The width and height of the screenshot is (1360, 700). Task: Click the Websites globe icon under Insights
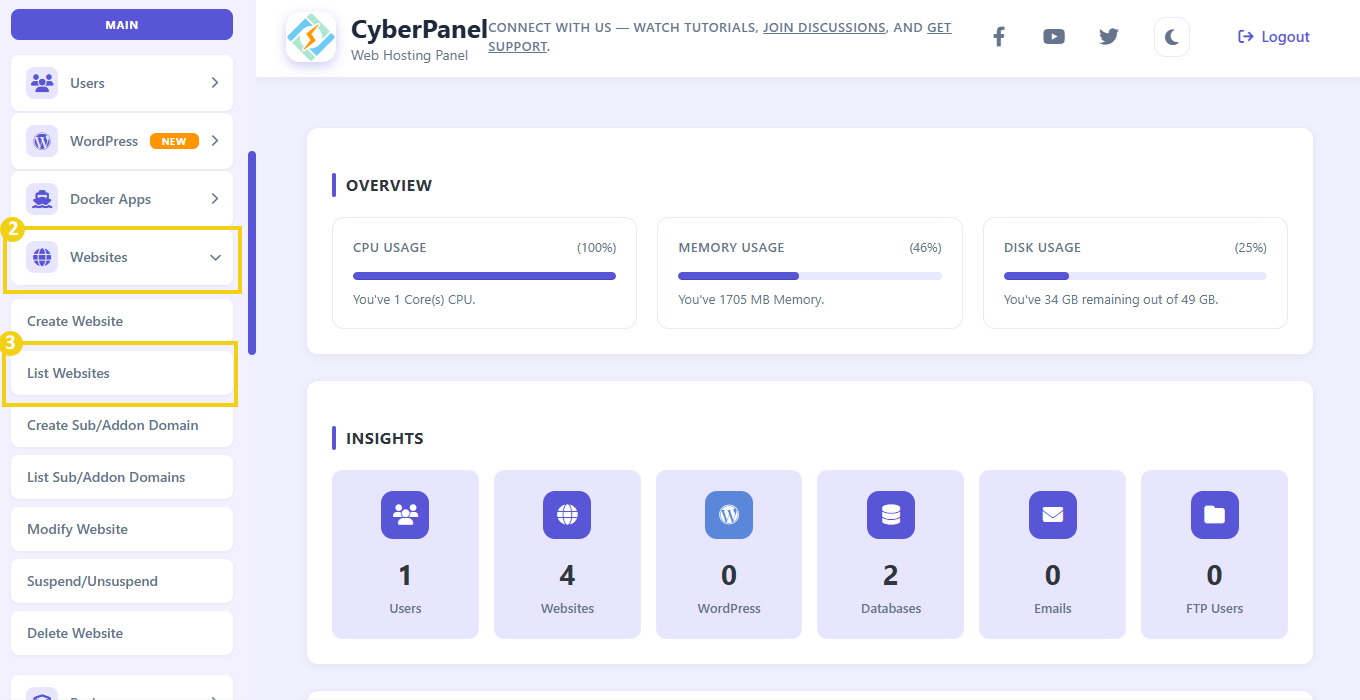[567, 515]
